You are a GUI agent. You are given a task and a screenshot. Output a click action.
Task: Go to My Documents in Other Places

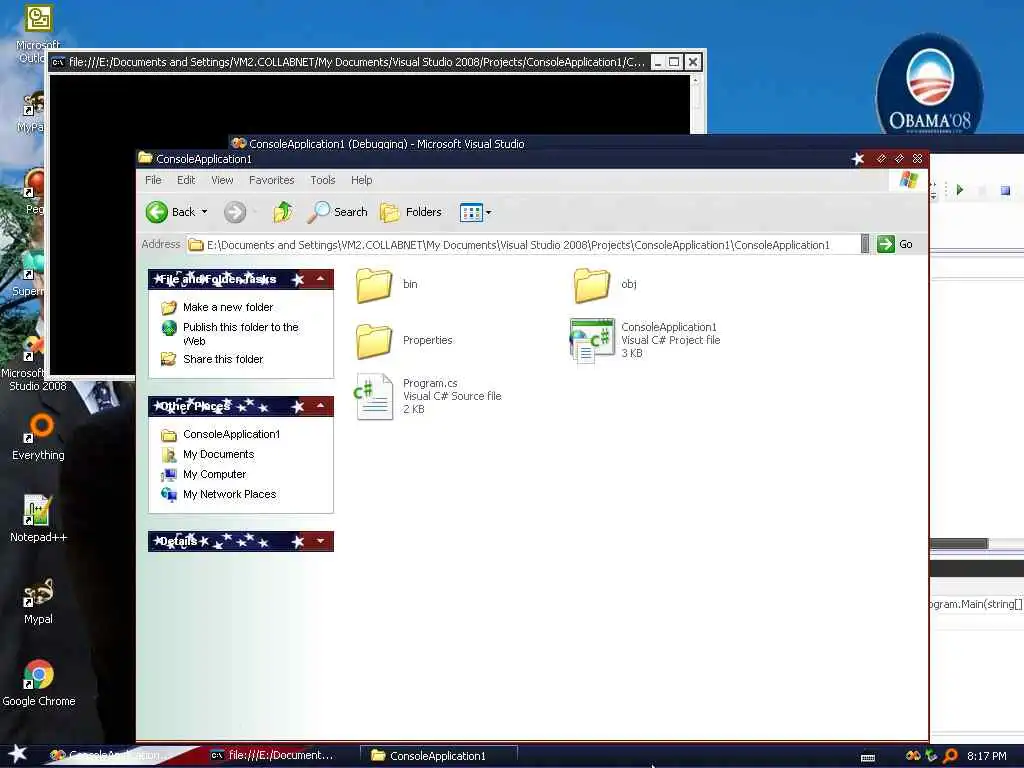coord(218,455)
